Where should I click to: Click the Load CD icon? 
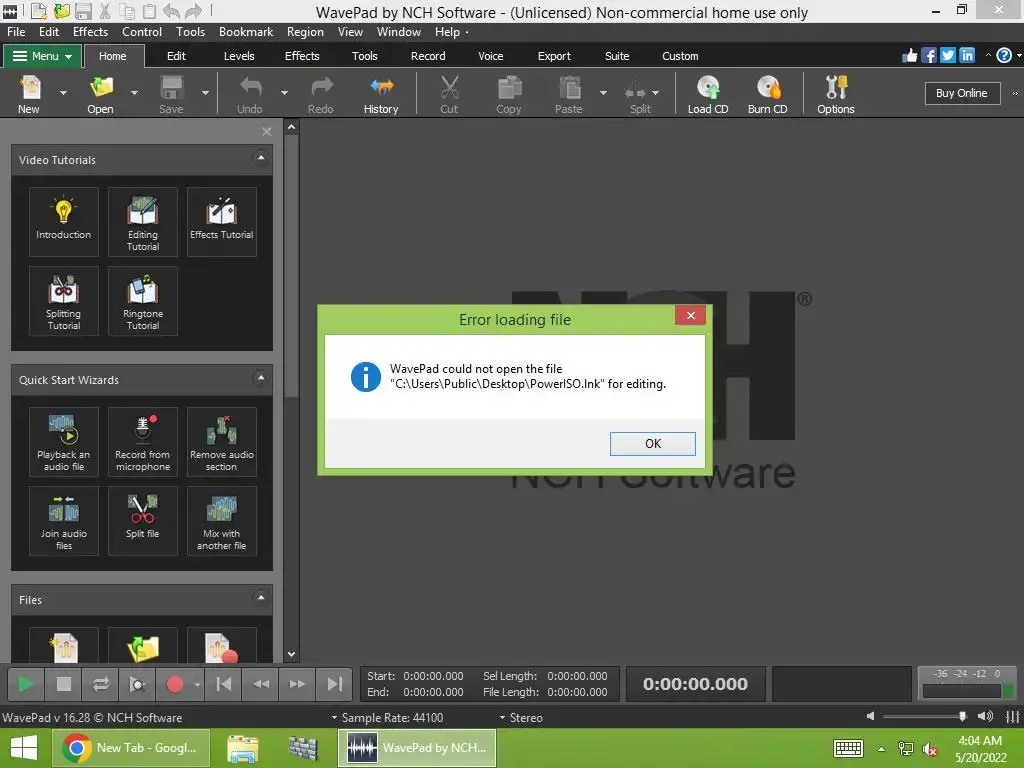pyautogui.click(x=708, y=94)
